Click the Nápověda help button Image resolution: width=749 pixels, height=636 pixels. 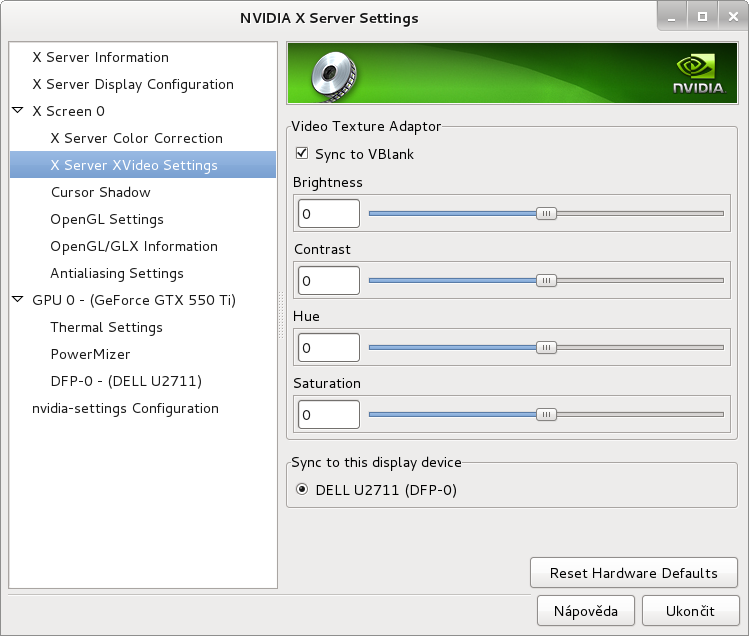[586, 611]
